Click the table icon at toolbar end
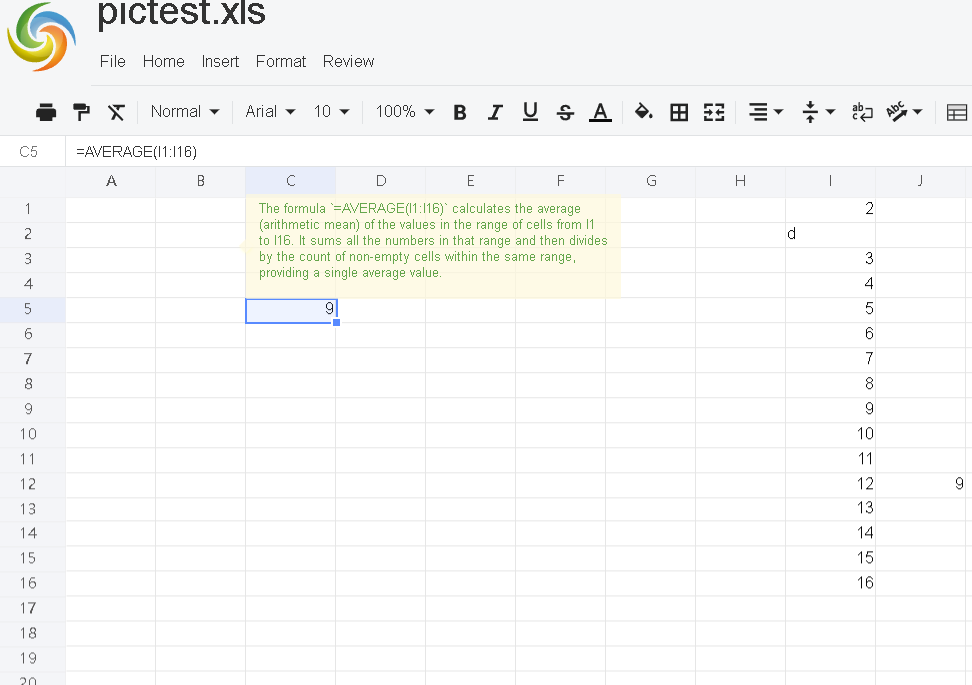The width and height of the screenshot is (972, 685). point(957,112)
